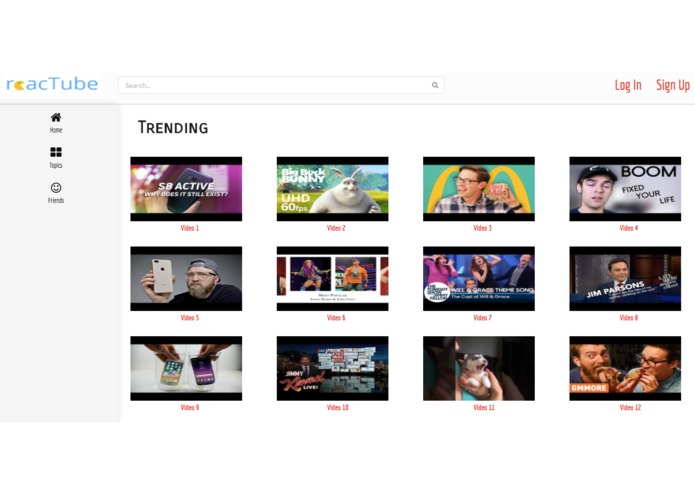Select the Home label in sidebar

(x=56, y=130)
